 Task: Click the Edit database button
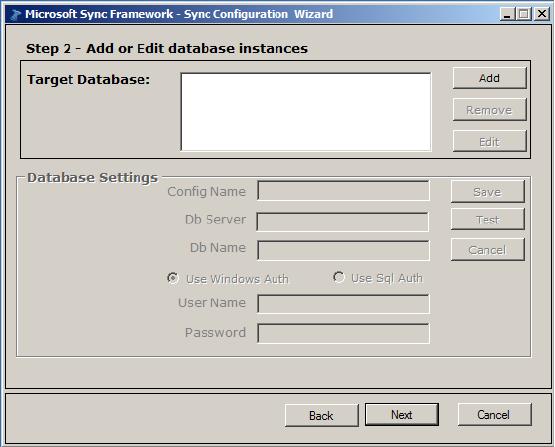click(x=490, y=142)
